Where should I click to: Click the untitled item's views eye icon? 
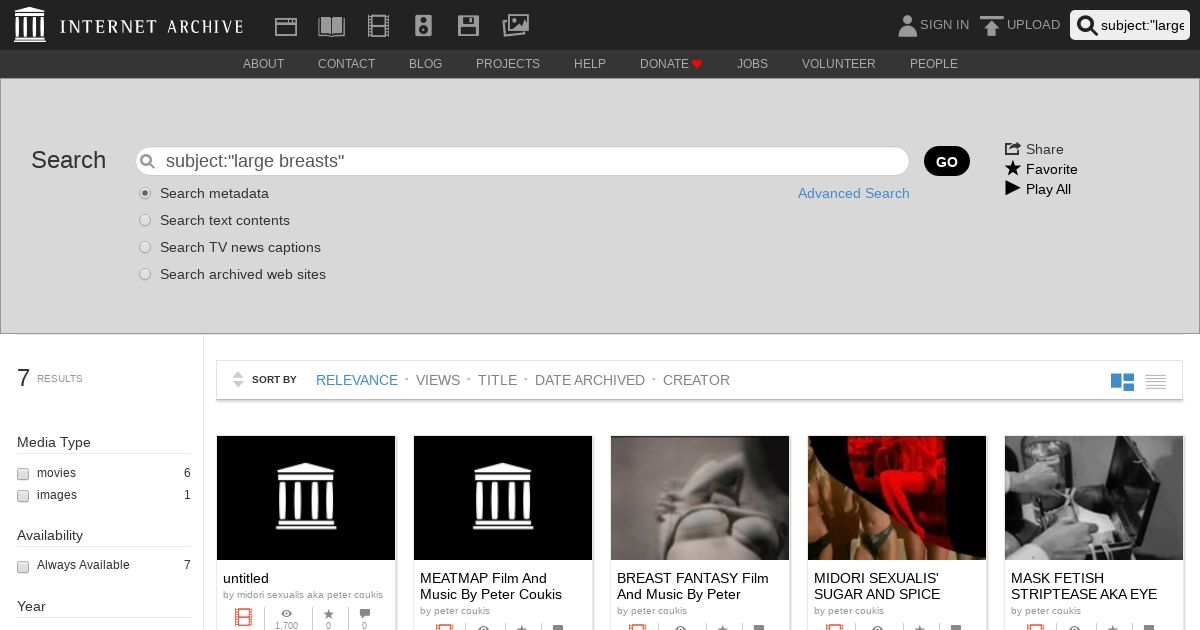pos(286,614)
